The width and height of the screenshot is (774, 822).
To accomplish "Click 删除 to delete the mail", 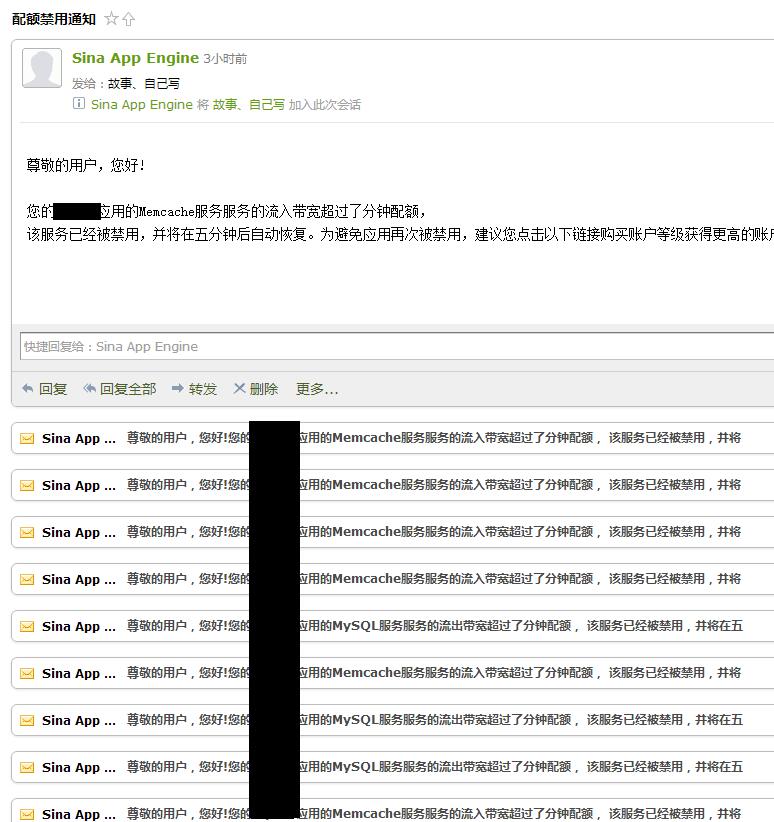I will pos(264,389).
